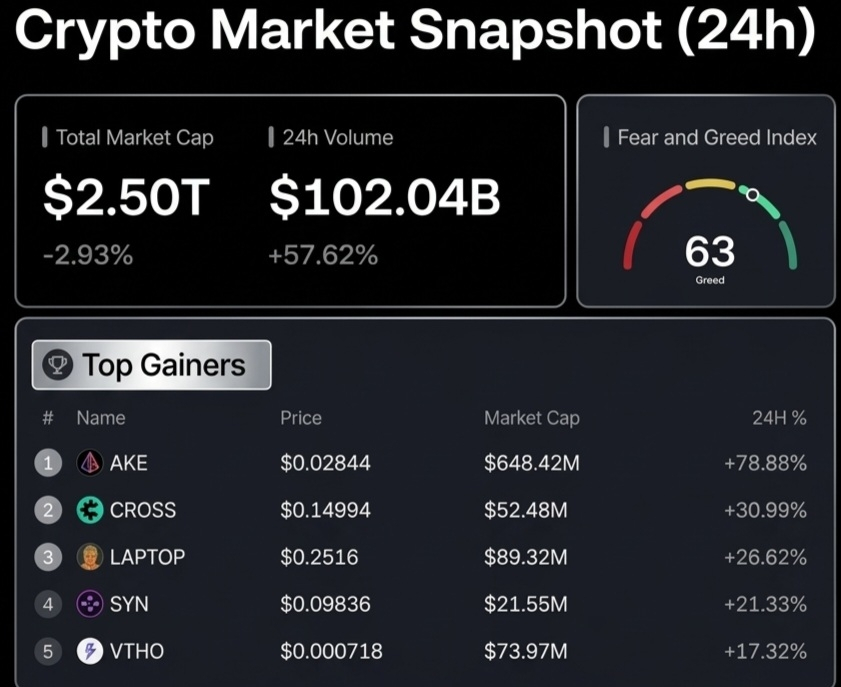Select the Top Gainers tab
This screenshot has width=841, height=687.
tap(151, 365)
